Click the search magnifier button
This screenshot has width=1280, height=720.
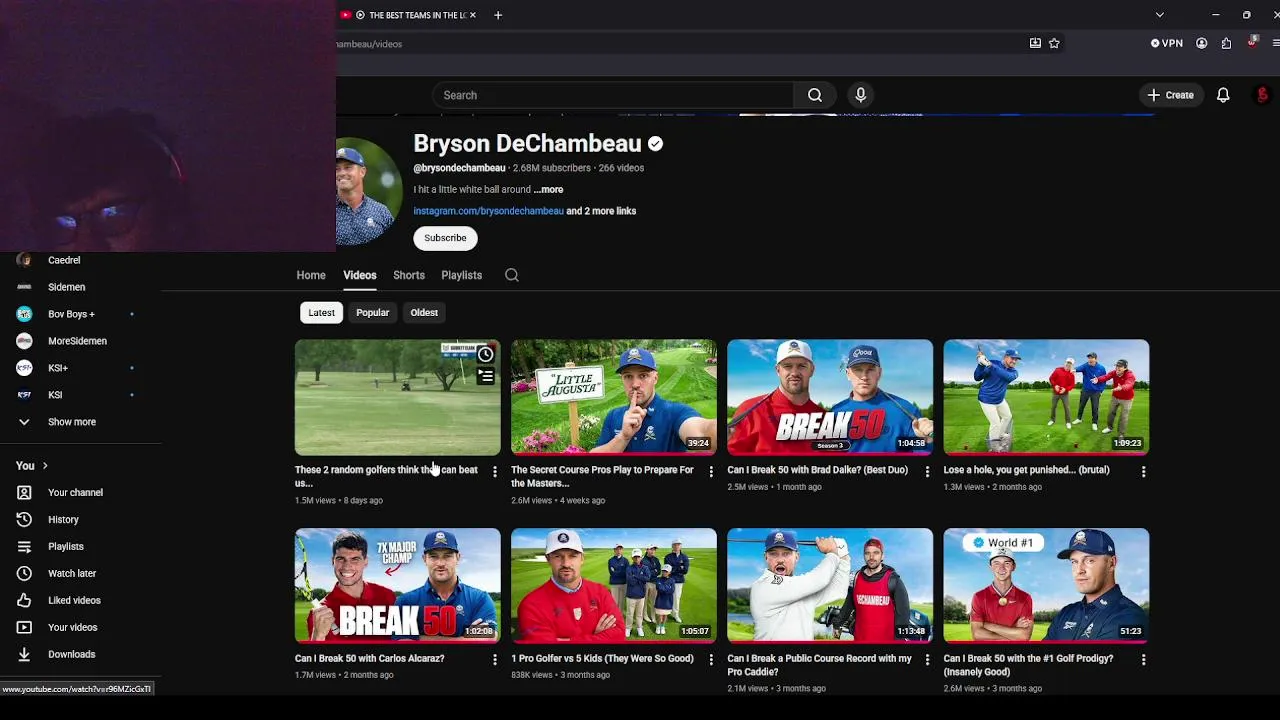815,95
